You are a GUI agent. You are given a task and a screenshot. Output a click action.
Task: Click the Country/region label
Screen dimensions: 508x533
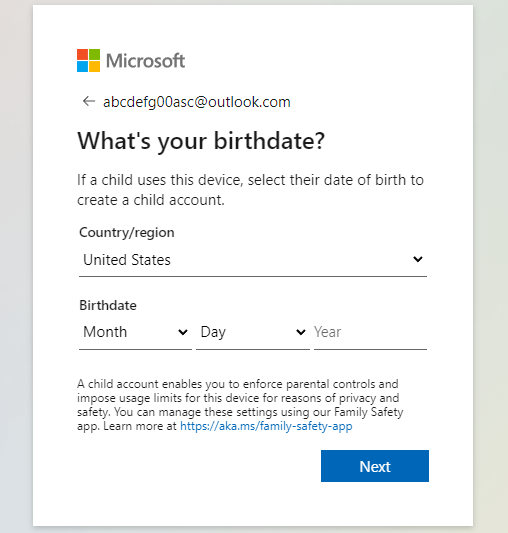[x=127, y=233]
